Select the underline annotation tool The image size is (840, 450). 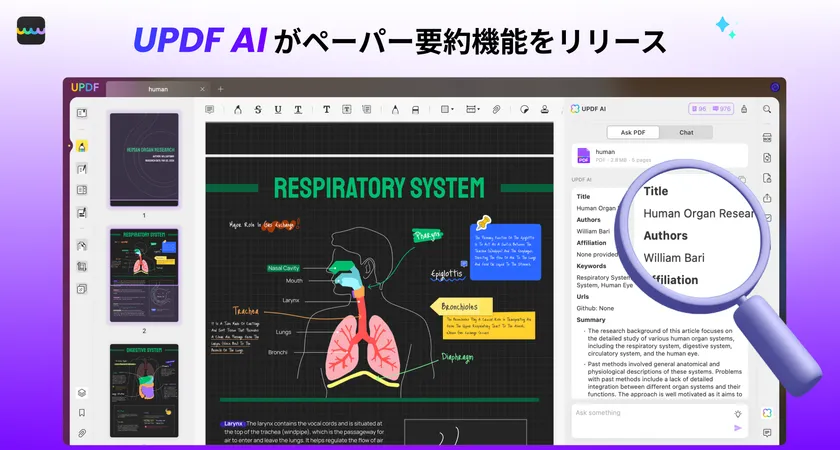coord(277,109)
